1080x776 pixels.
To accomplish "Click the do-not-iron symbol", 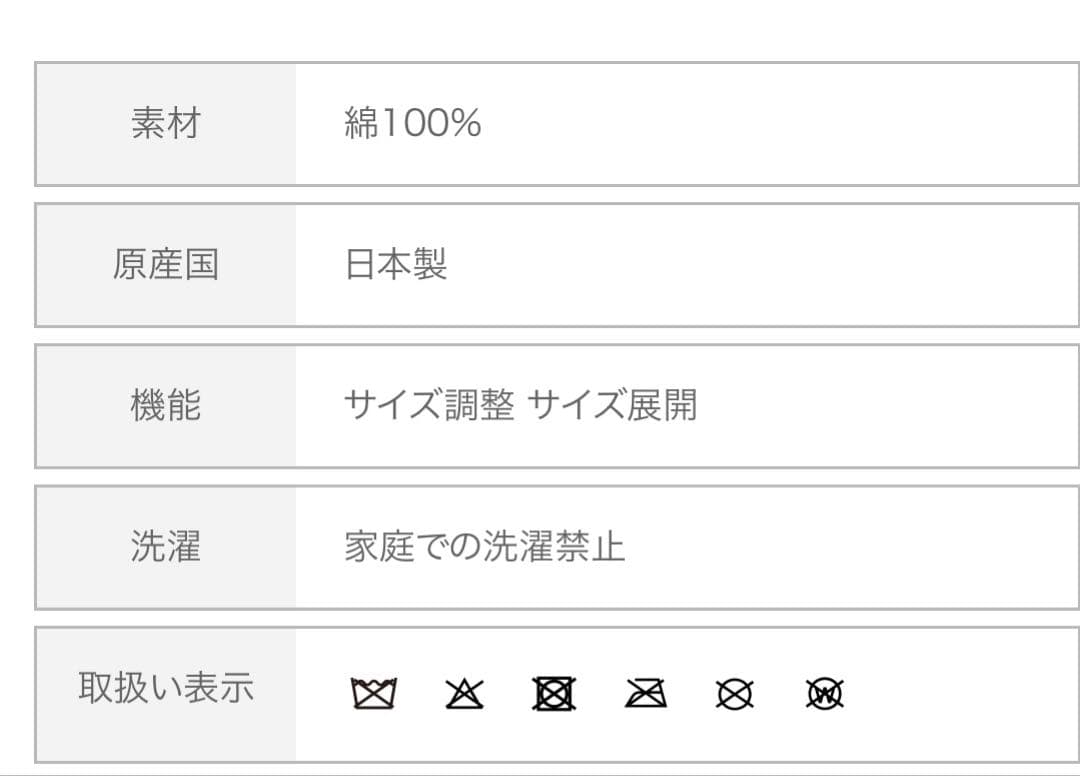I will tap(645, 693).
